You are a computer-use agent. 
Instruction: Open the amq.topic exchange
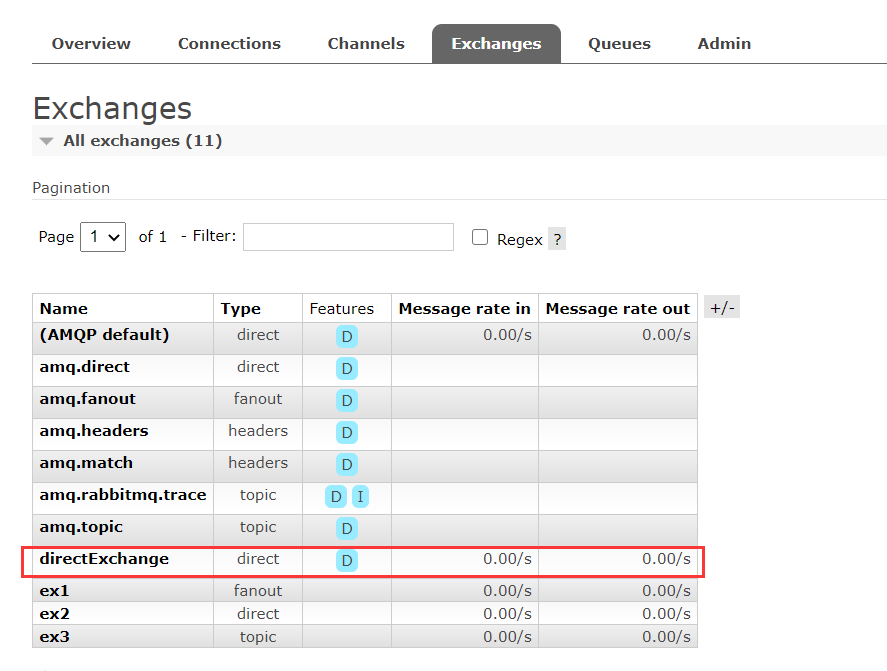pyautogui.click(x=81, y=527)
